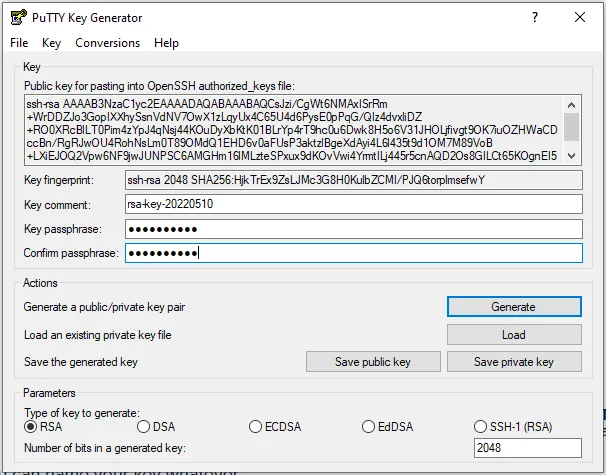Image resolution: width=606 pixels, height=475 pixels.
Task: Click 'Generate a public/private key pair' text
Action: coord(104,307)
